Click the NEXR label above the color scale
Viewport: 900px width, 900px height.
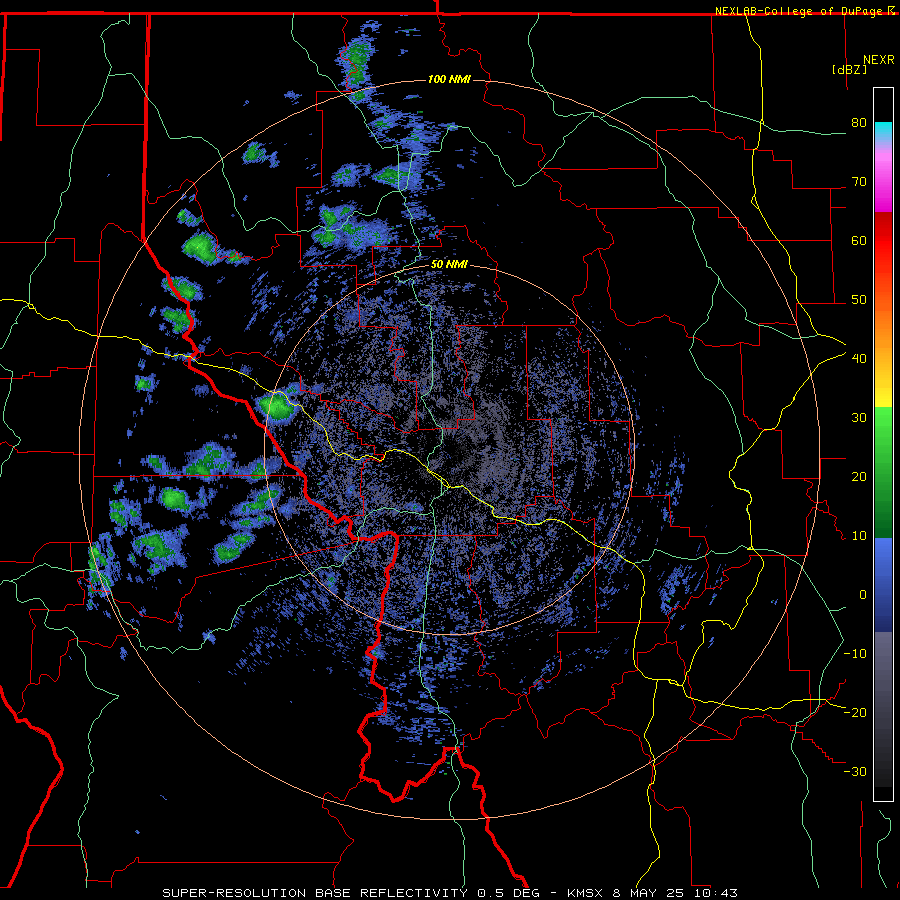click(x=879, y=60)
